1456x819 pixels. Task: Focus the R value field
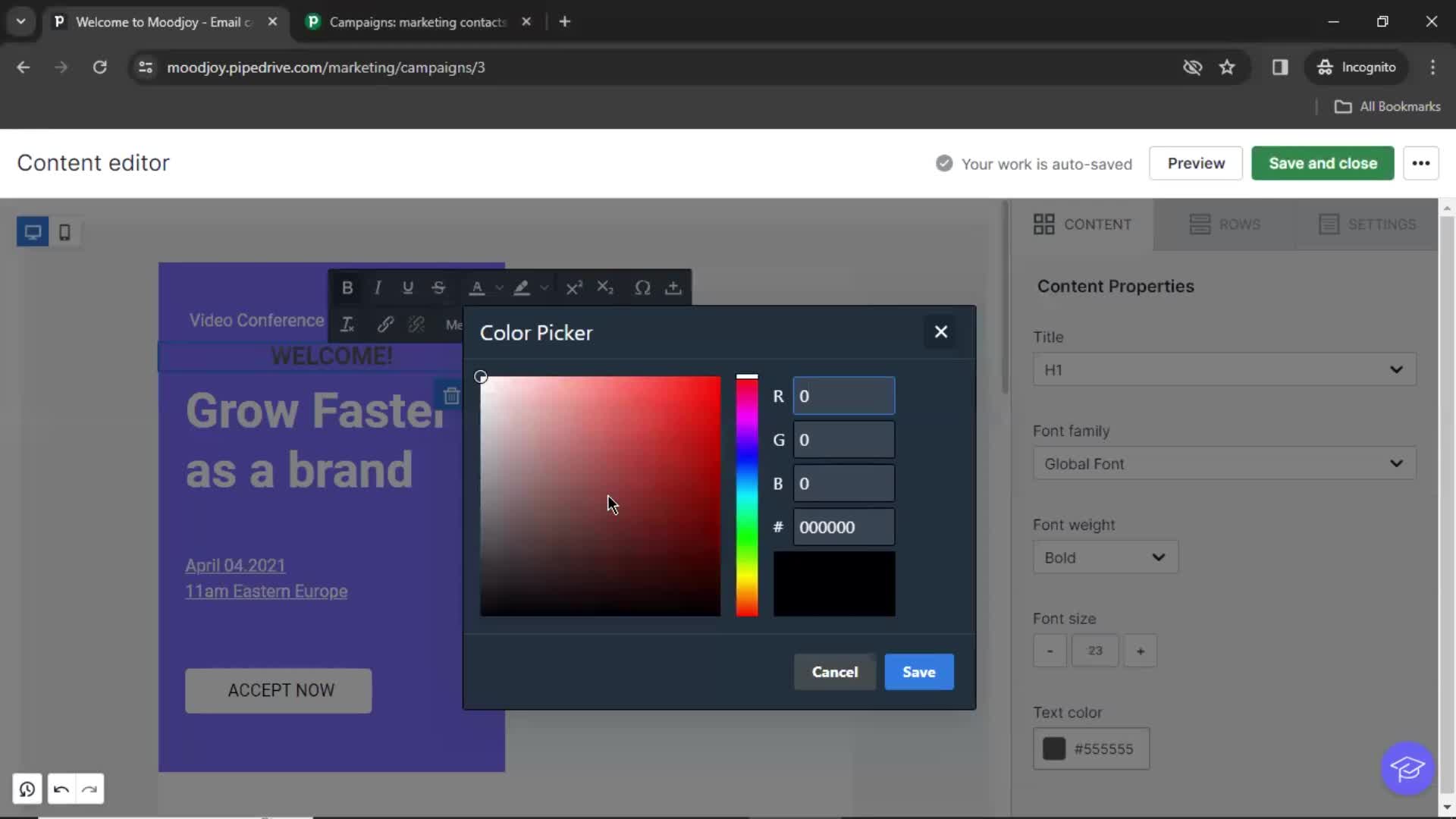(x=844, y=396)
